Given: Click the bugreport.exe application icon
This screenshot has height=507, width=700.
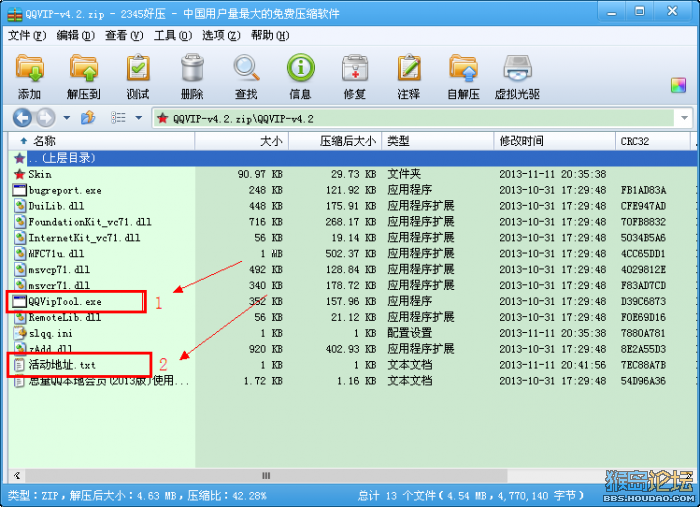Looking at the screenshot, I should pyautogui.click(x=20, y=190).
